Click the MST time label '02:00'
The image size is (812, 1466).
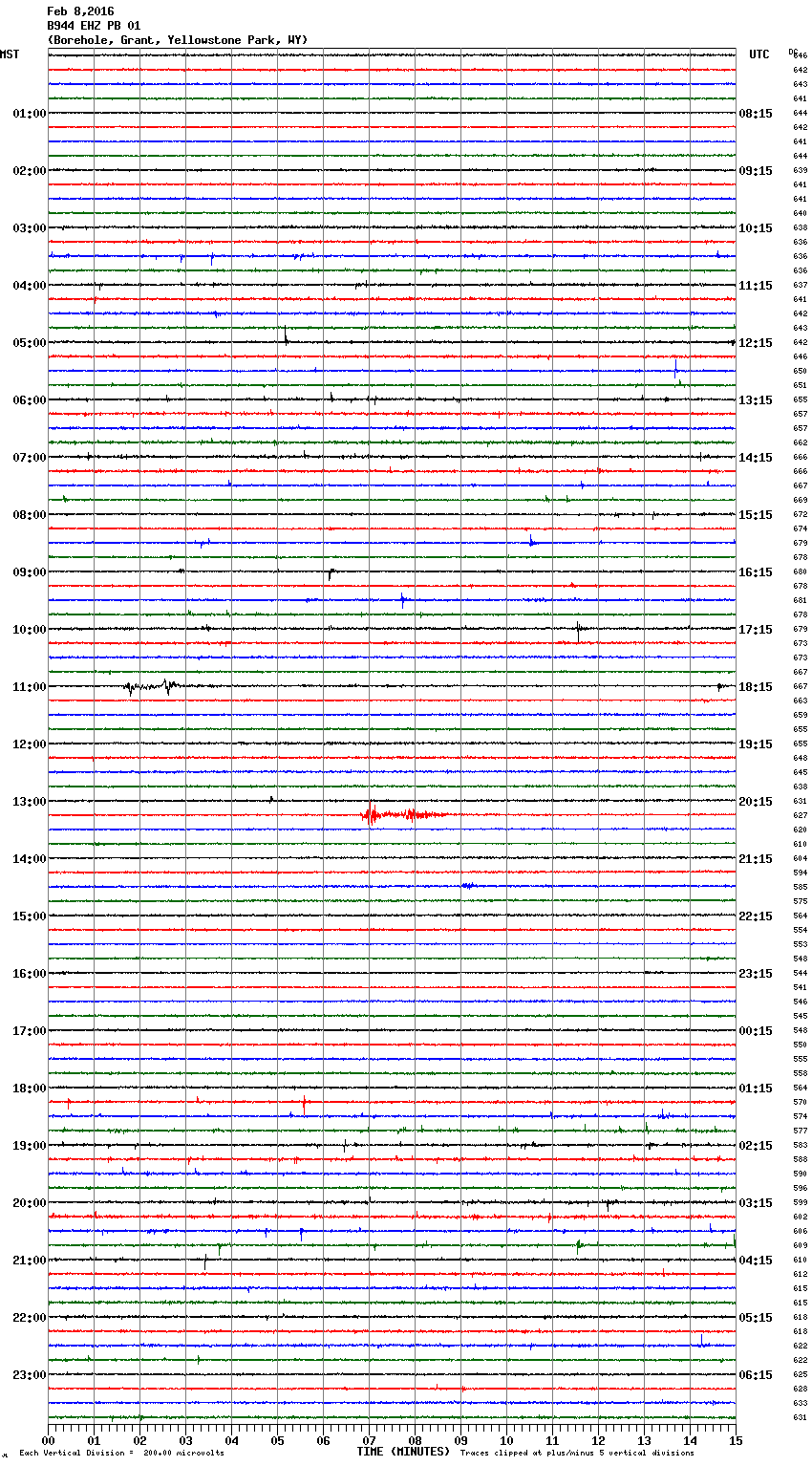(30, 171)
